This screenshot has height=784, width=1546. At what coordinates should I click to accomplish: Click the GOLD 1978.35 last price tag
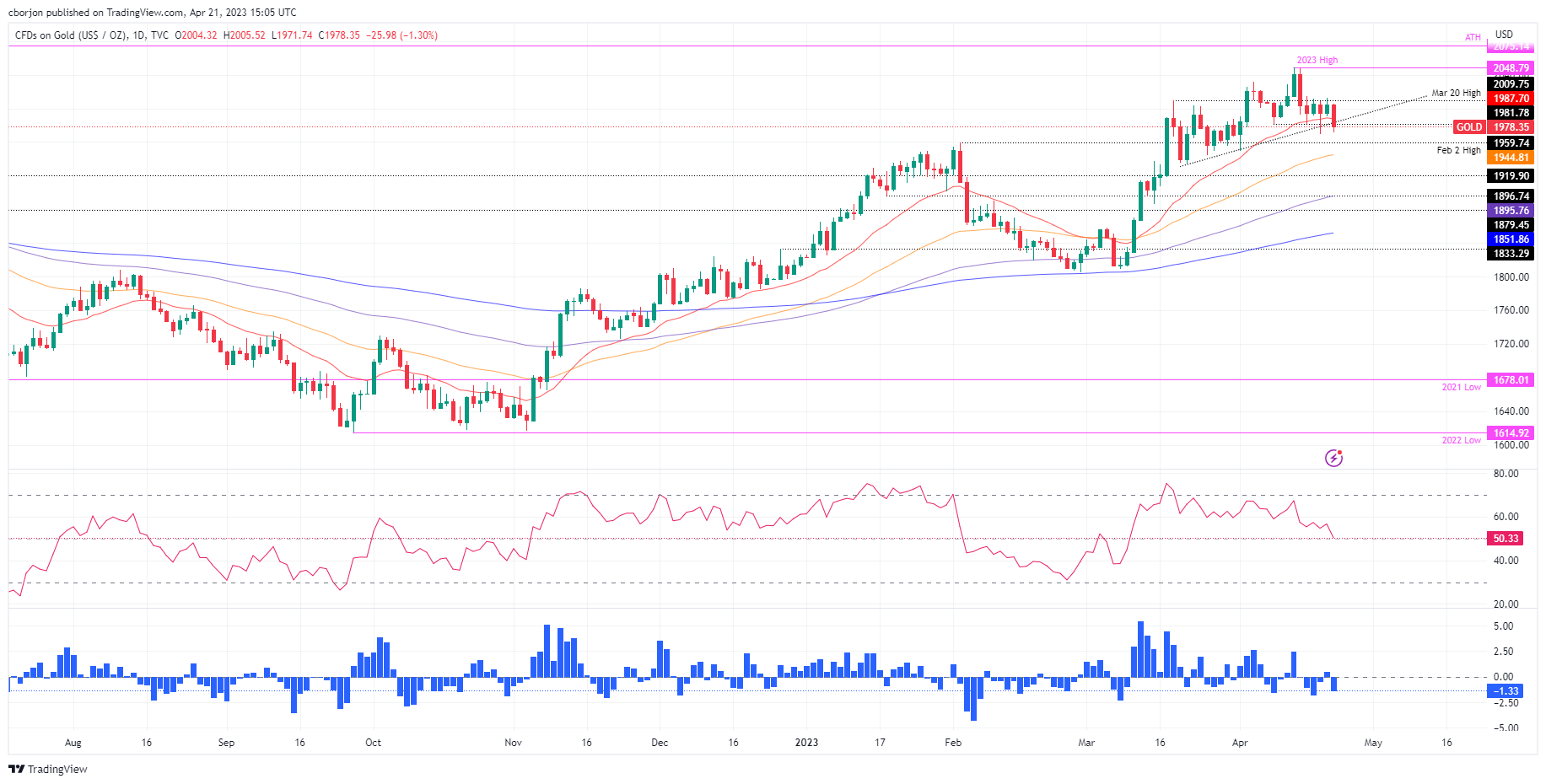tap(1494, 127)
